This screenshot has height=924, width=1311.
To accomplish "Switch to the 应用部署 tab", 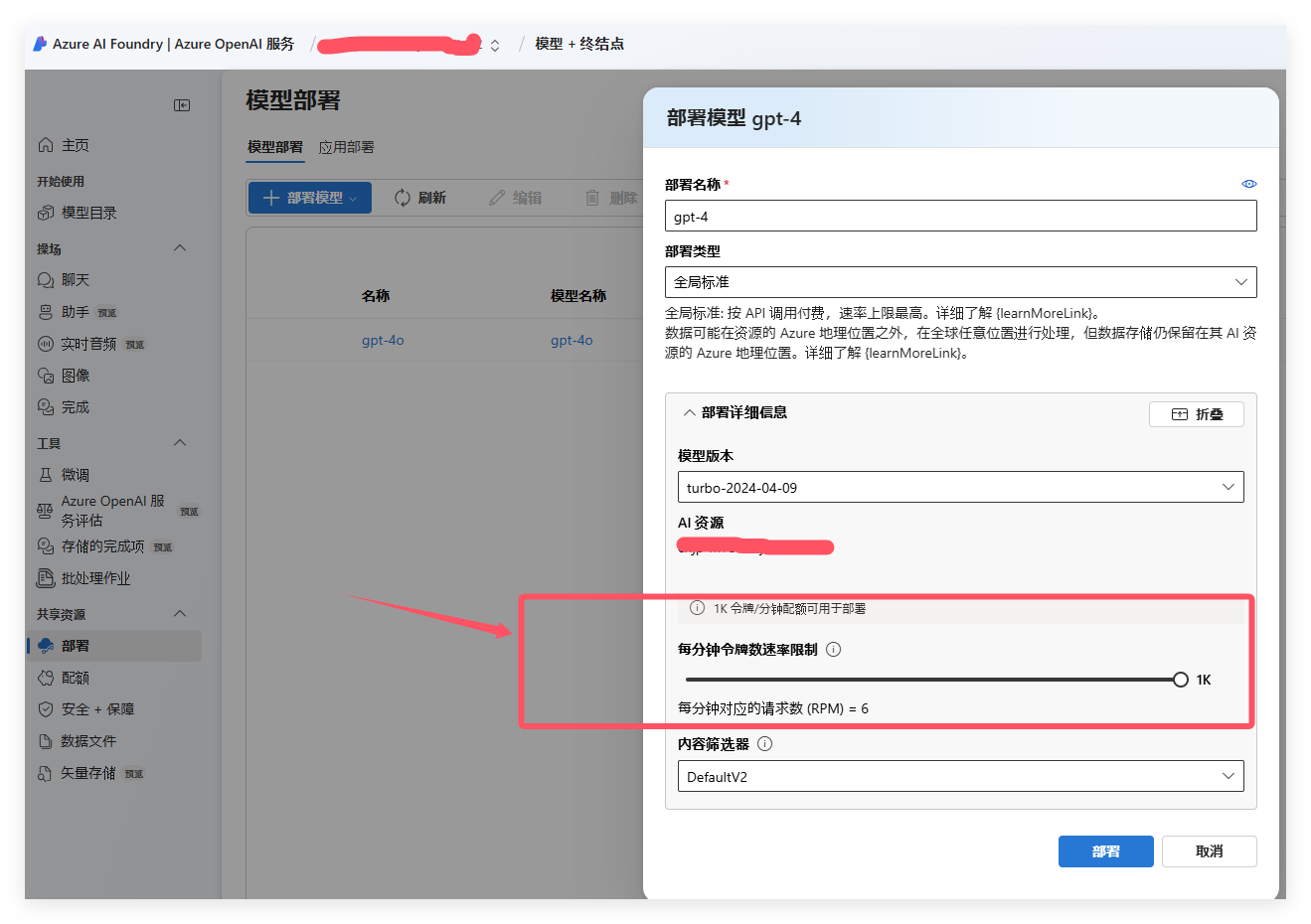I will [x=347, y=147].
